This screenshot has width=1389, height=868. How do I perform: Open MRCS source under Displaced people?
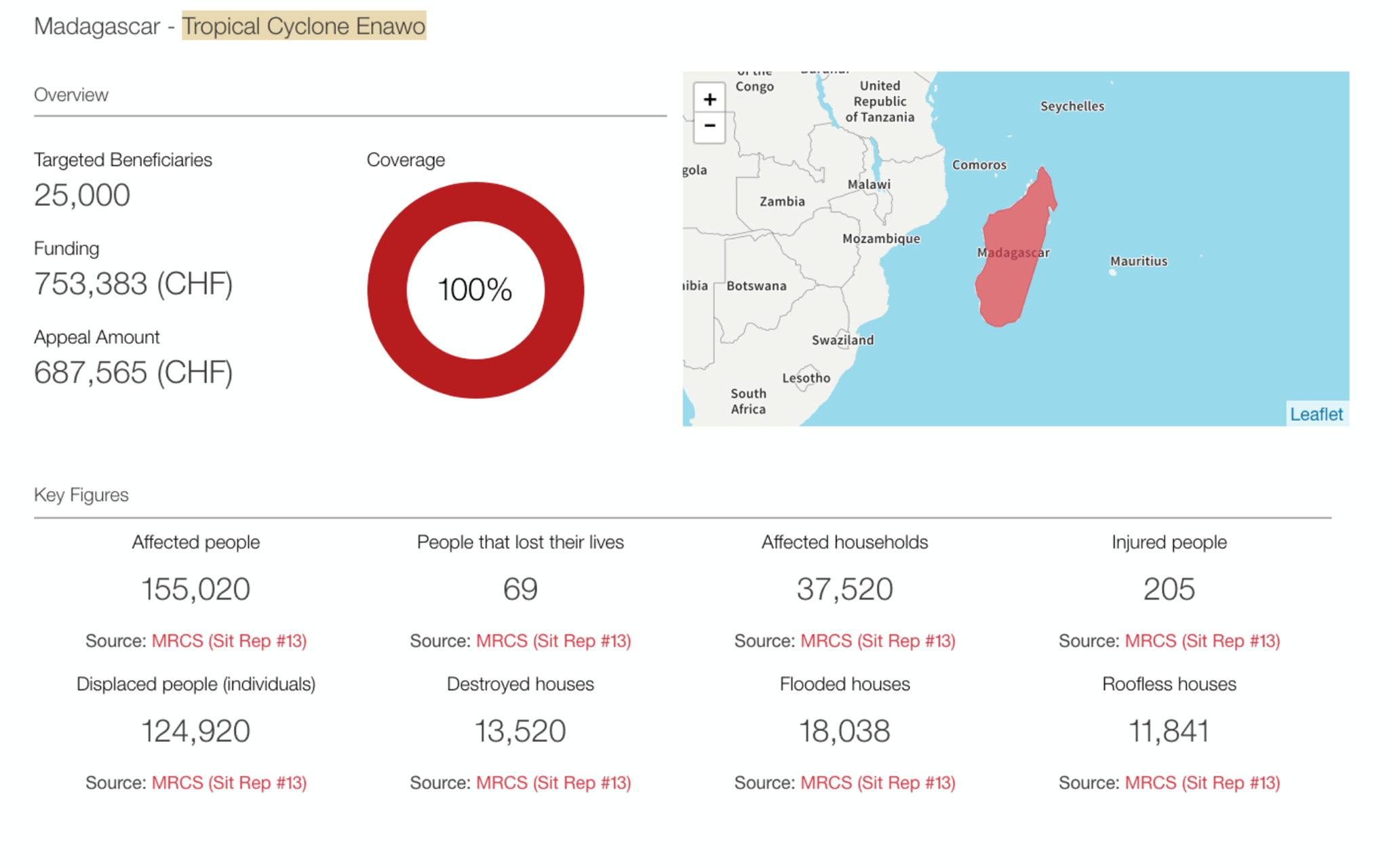(x=229, y=783)
